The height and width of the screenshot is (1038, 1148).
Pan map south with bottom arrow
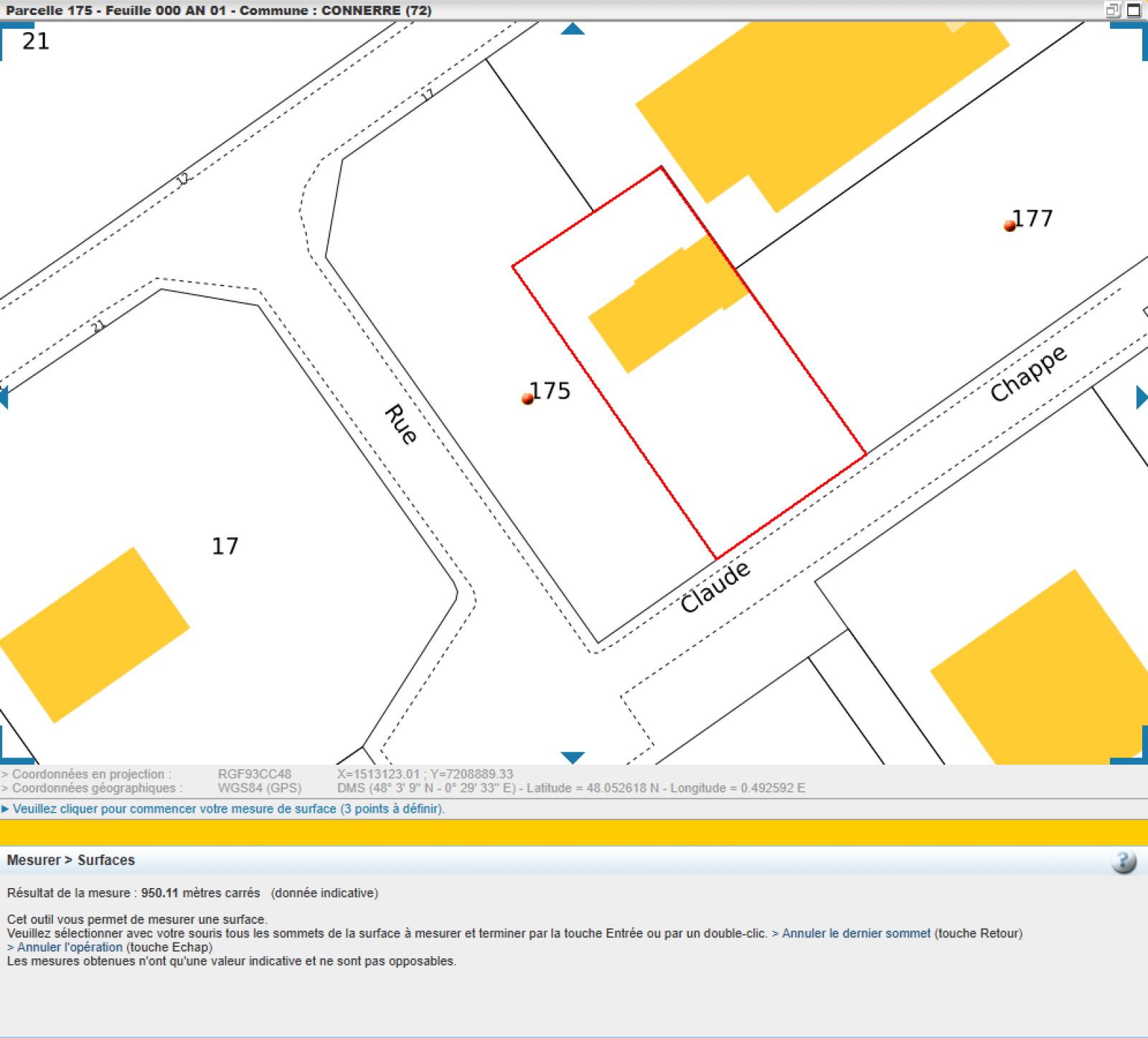[x=573, y=758]
